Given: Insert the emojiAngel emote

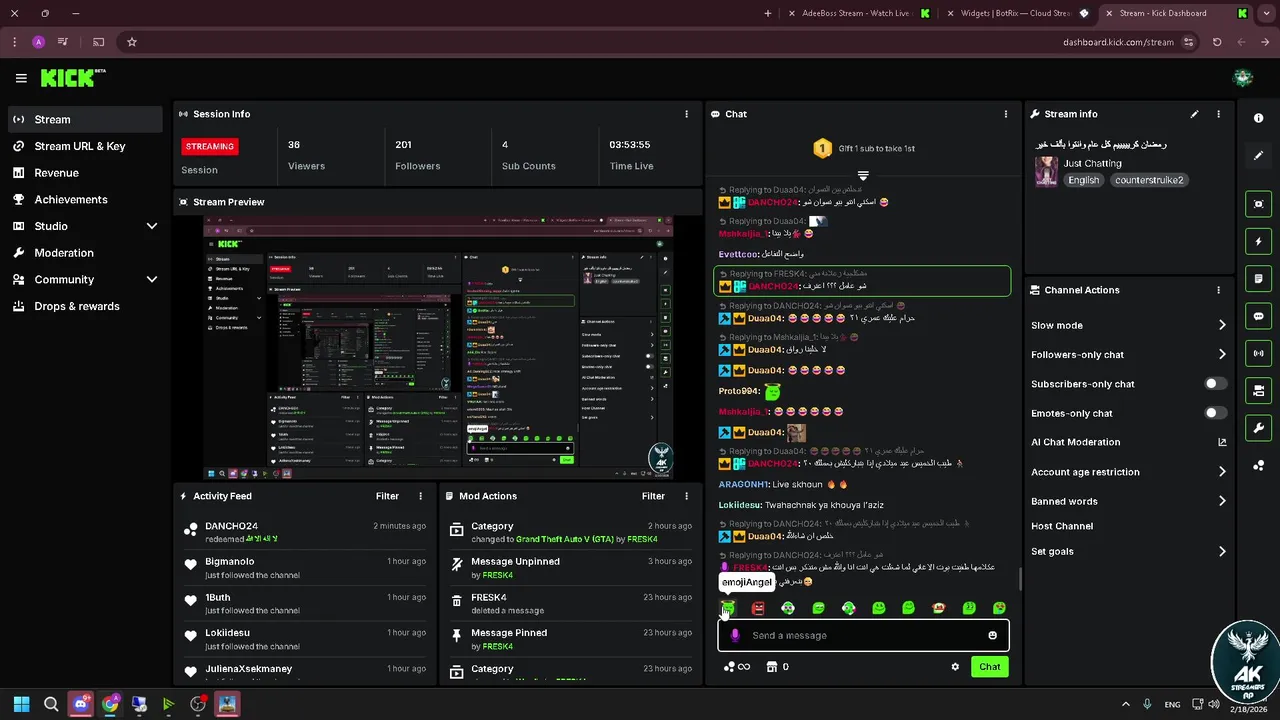Looking at the screenshot, I should (x=728, y=608).
